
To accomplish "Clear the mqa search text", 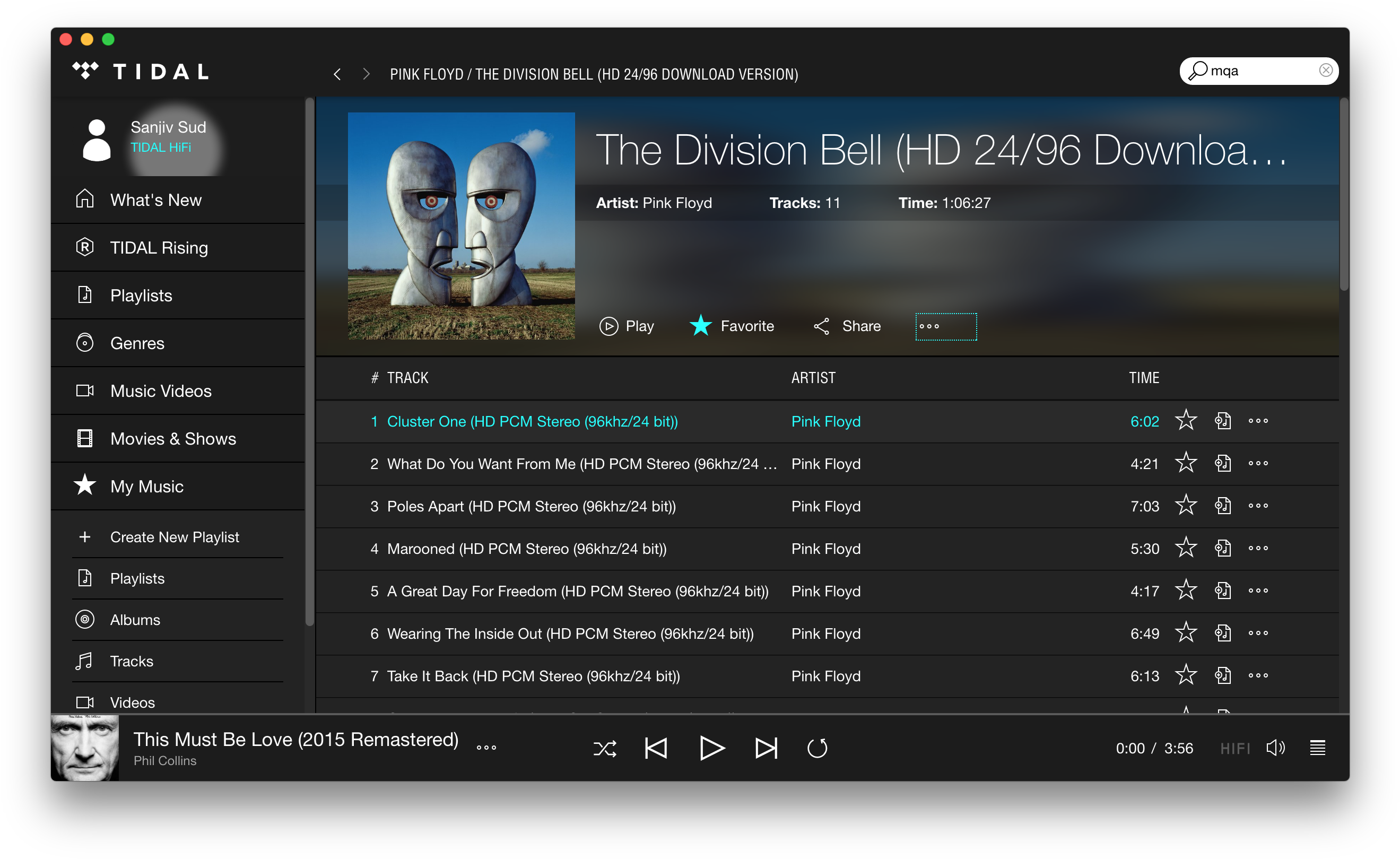I will [1326, 71].
